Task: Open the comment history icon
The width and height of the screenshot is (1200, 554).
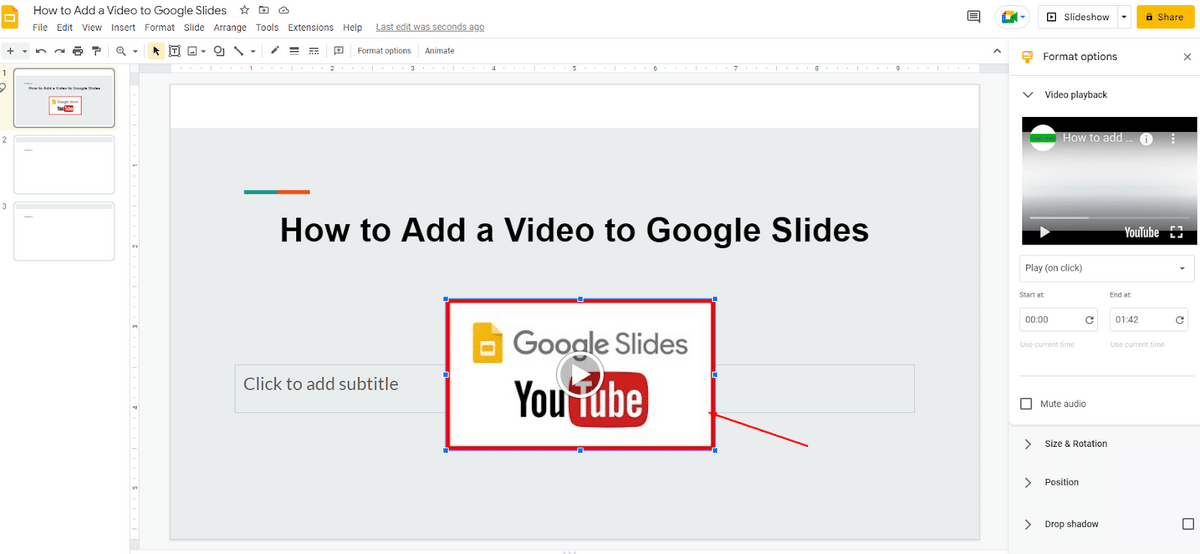Action: 974,17
